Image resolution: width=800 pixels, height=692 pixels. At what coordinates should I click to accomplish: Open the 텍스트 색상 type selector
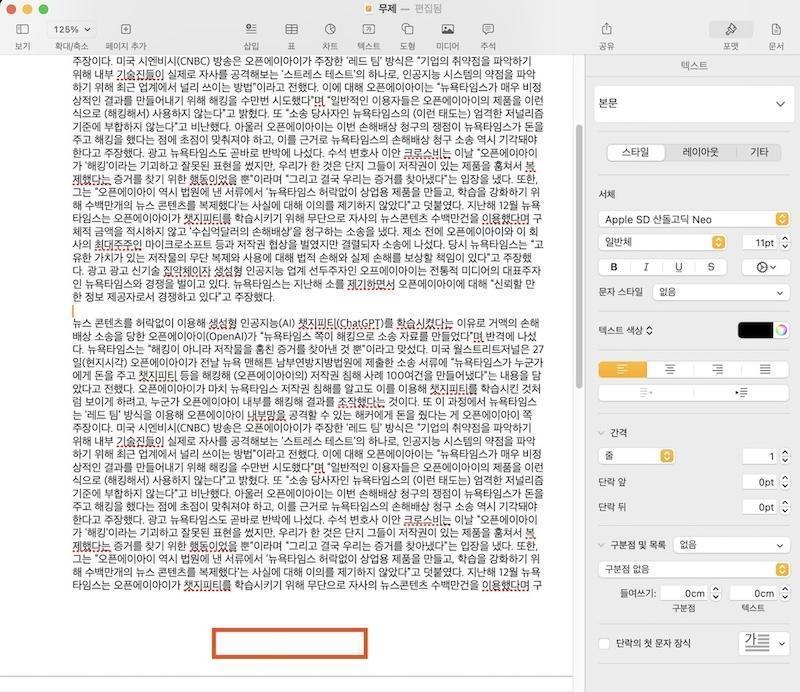click(x=626, y=330)
